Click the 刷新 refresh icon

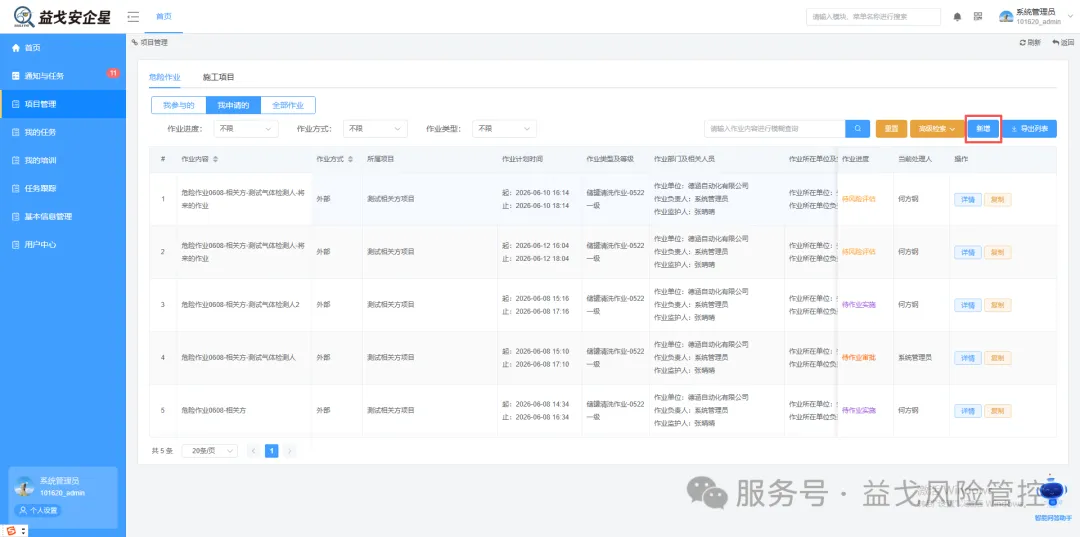click(x=1023, y=43)
